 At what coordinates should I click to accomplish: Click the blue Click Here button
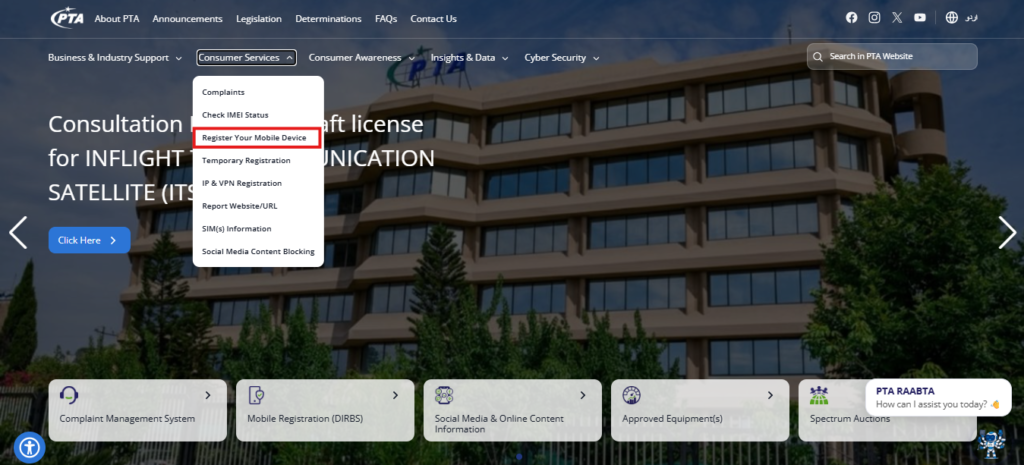click(x=89, y=240)
